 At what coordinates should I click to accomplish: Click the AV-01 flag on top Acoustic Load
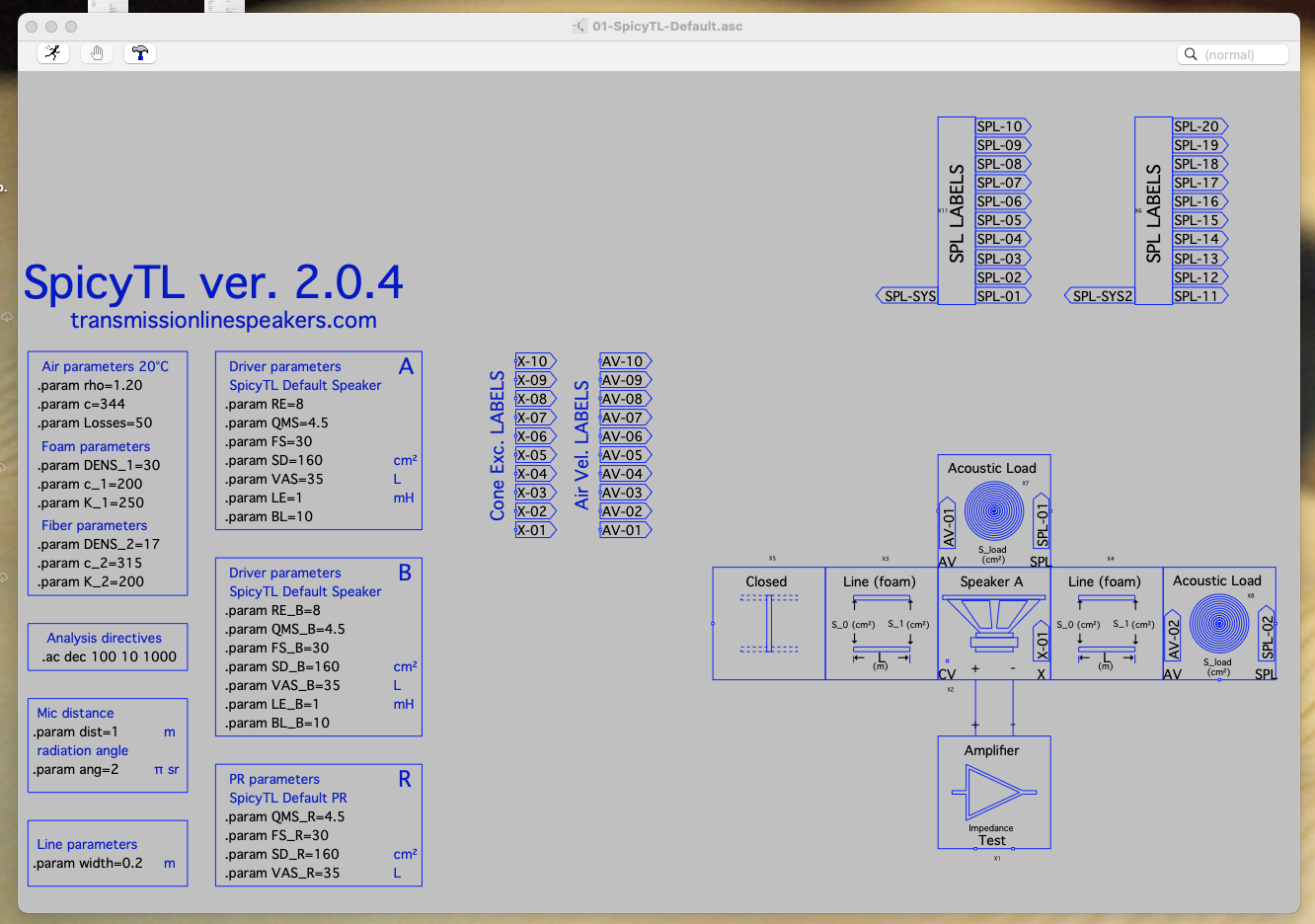point(948,523)
